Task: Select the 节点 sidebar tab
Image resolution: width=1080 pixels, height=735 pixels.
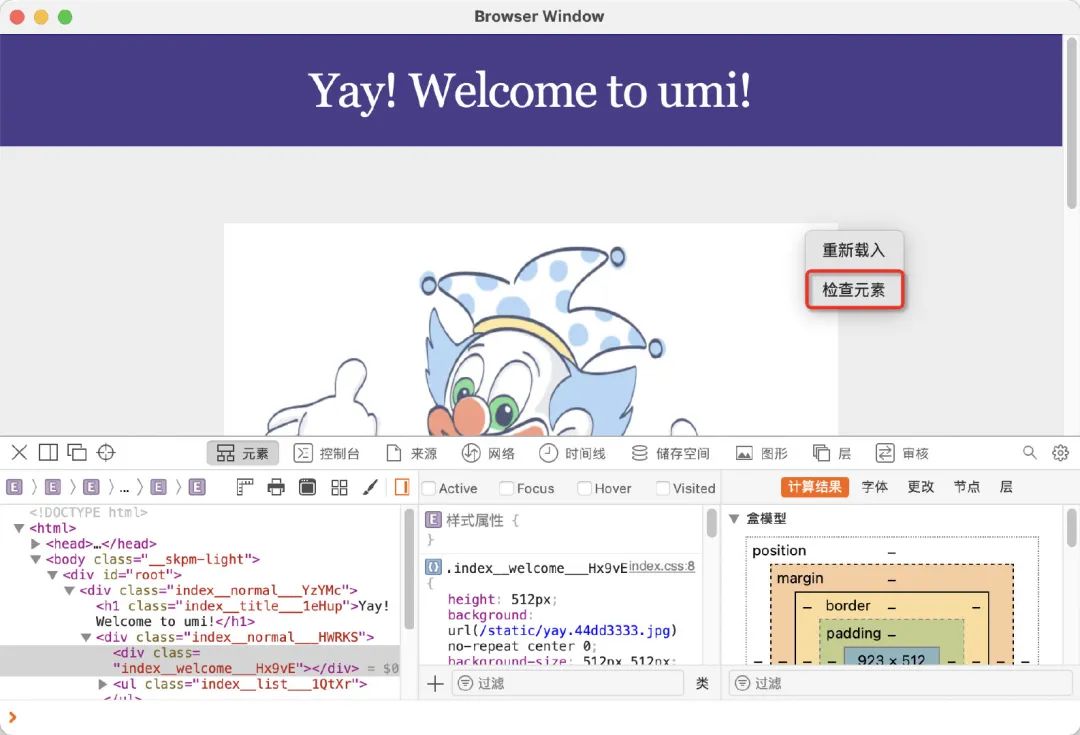Action: pyautogui.click(x=966, y=487)
